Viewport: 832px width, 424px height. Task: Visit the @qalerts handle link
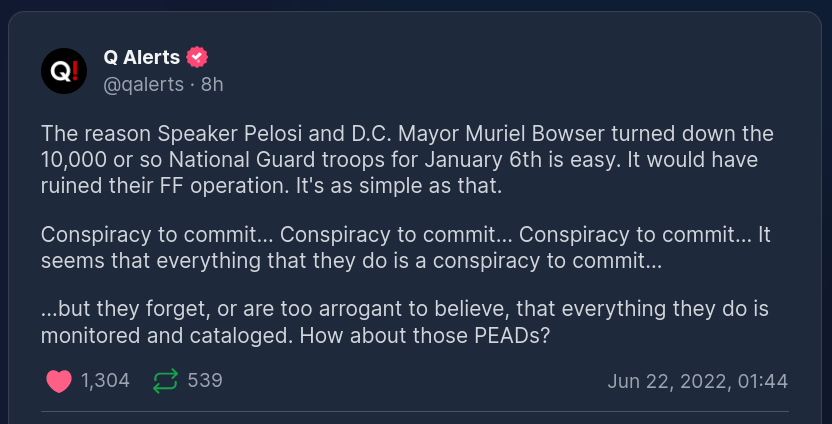[x=143, y=84]
